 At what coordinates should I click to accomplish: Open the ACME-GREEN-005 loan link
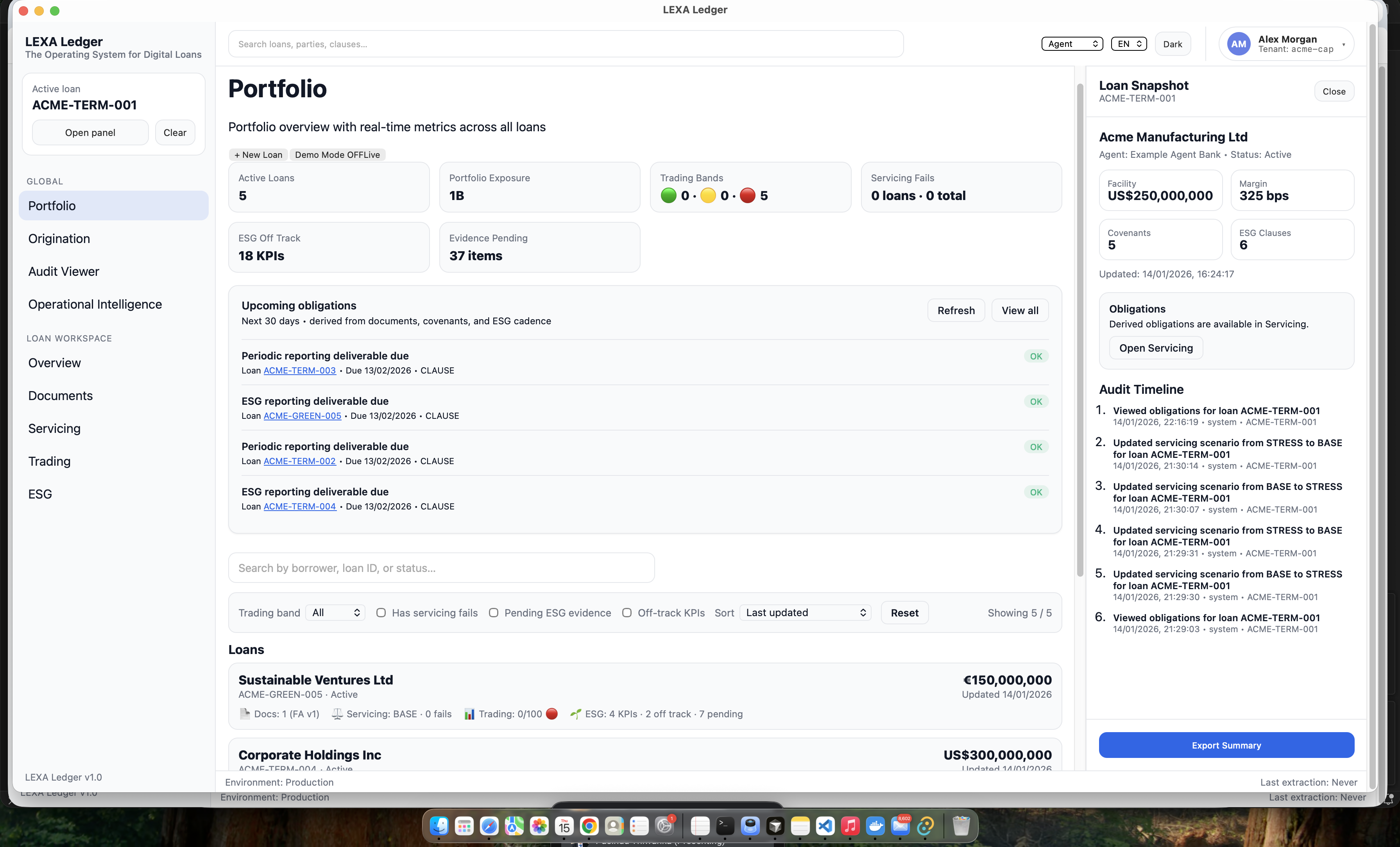click(302, 415)
